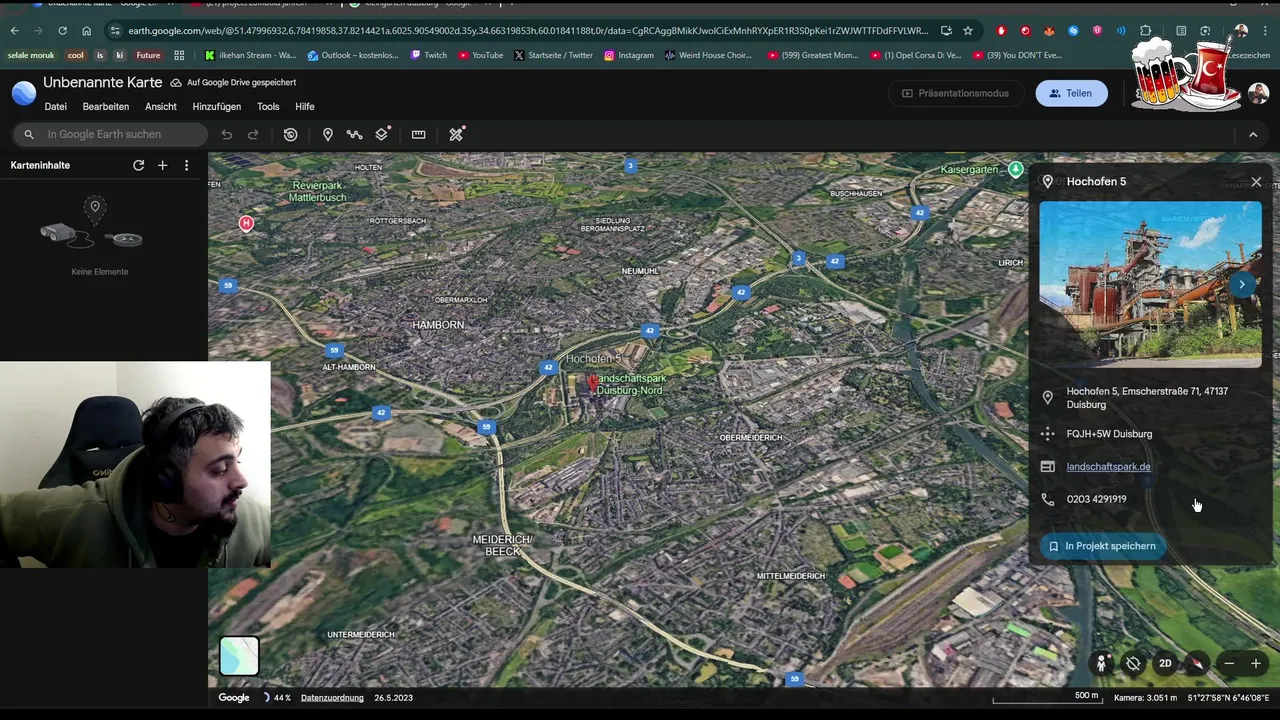This screenshot has width=1280, height=720.
Task: Close the Hochofen 5 info card
Action: tap(1256, 182)
